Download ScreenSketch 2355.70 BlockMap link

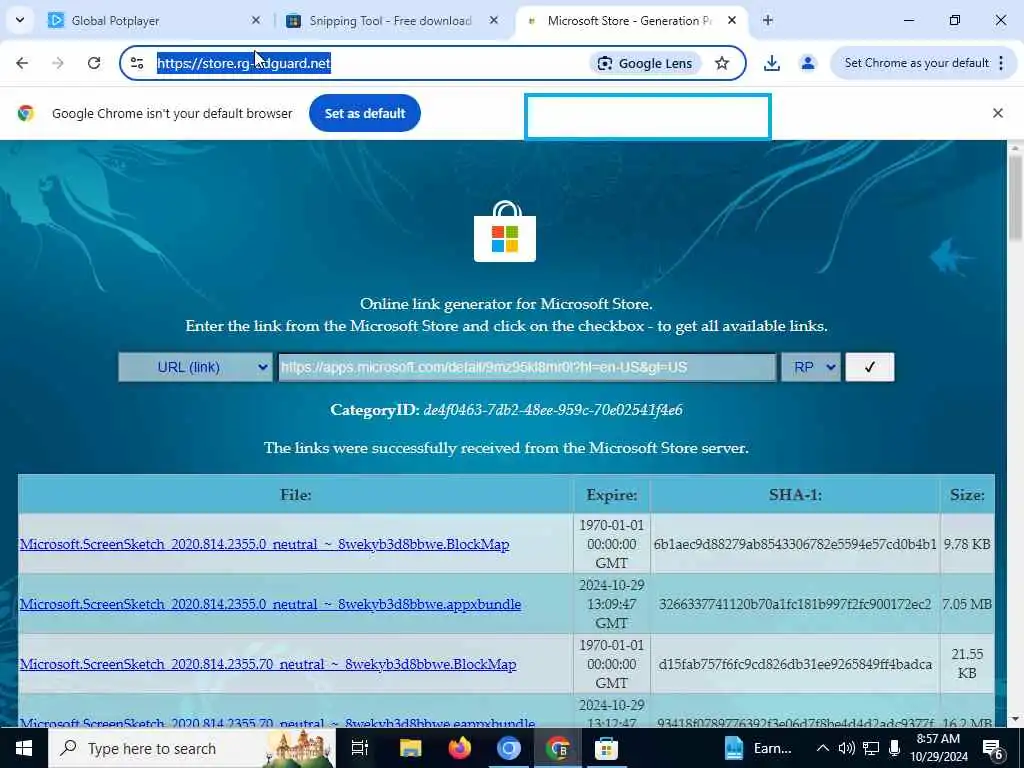(x=268, y=664)
